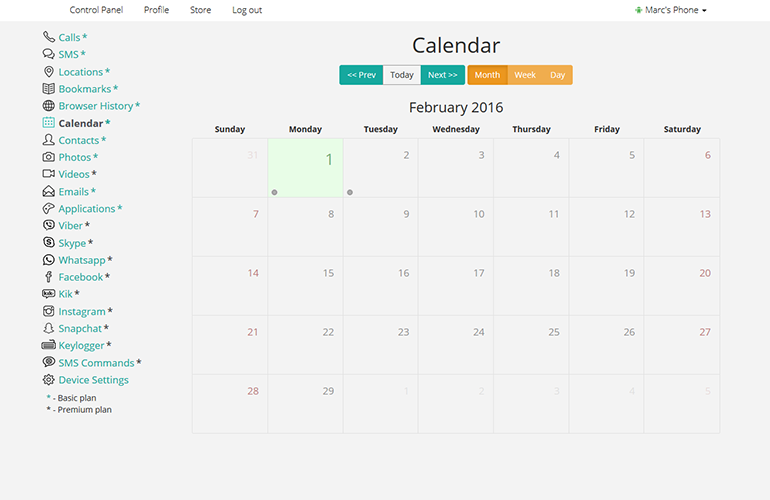Click the Bookmarks book icon
770x500 pixels.
click(x=49, y=88)
